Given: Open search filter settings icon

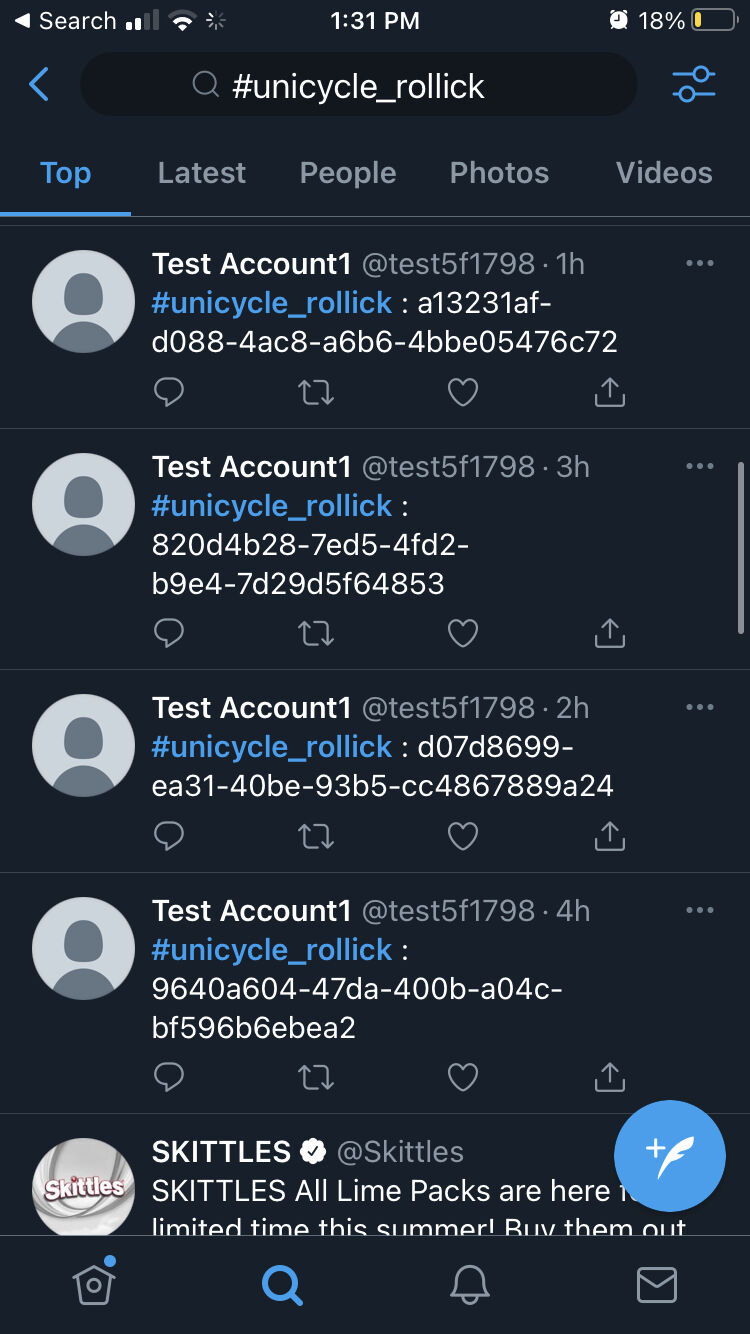Looking at the screenshot, I should [x=694, y=85].
